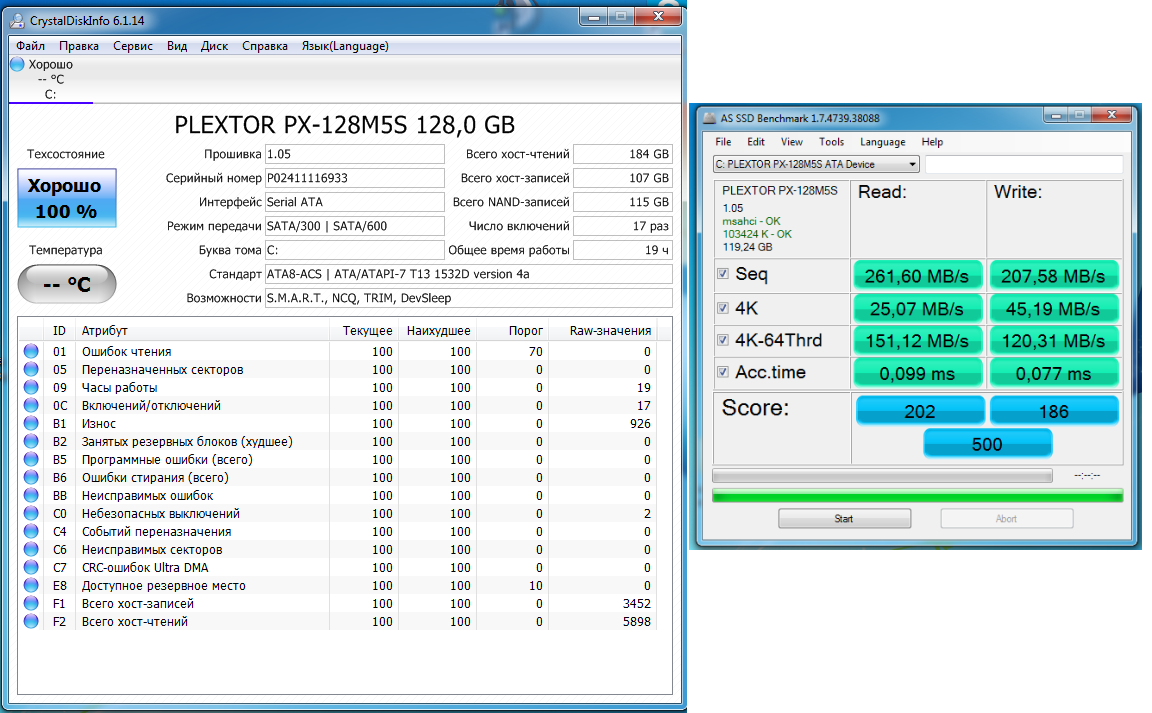Screen dimensions: 1152x713
Task: Click status icon for 09 Часы работы
Action: pos(31,387)
